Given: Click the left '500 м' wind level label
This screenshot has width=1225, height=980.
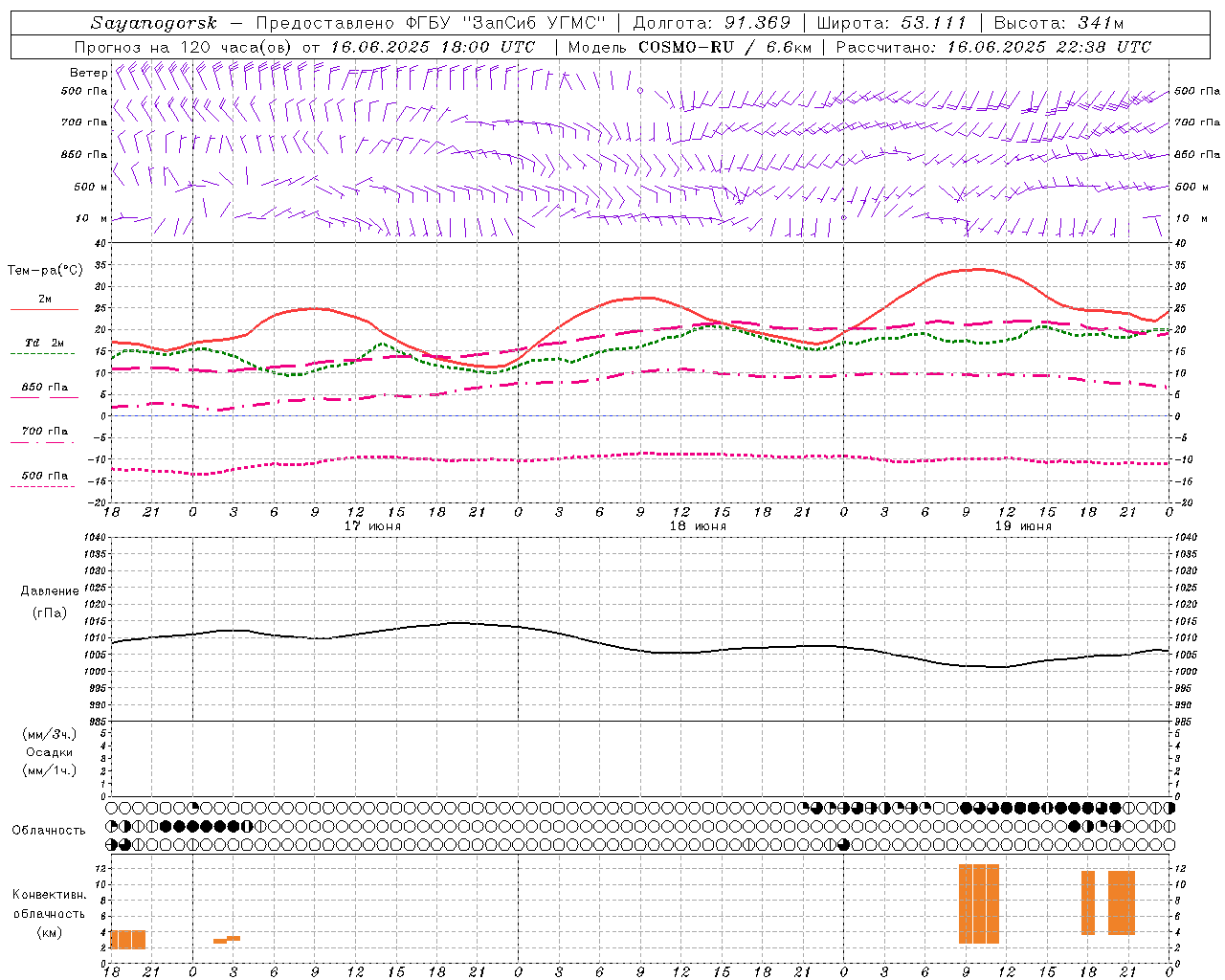Looking at the screenshot, I should click(x=90, y=187).
